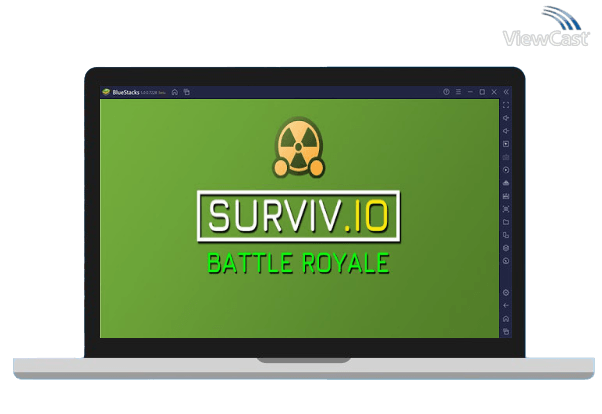
Task: Click the radiation character game icon
Action: coord(299,147)
